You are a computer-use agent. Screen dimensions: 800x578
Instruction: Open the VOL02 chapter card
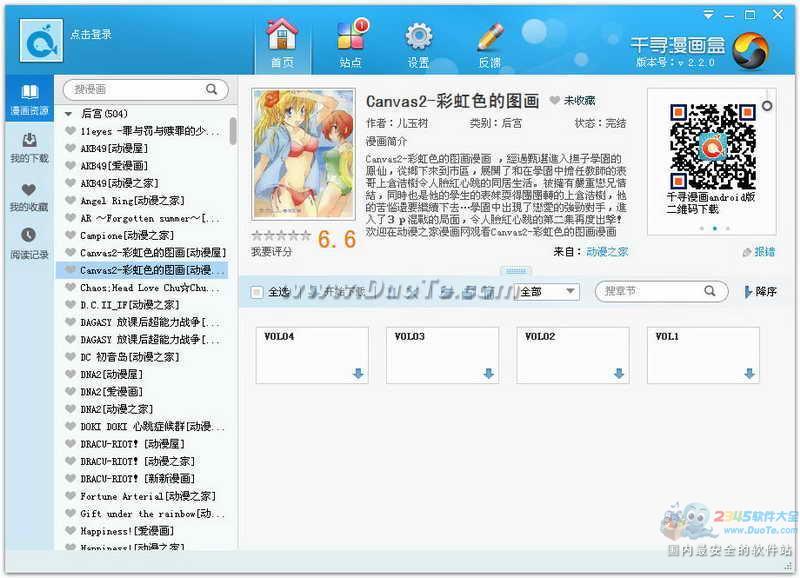pos(572,355)
